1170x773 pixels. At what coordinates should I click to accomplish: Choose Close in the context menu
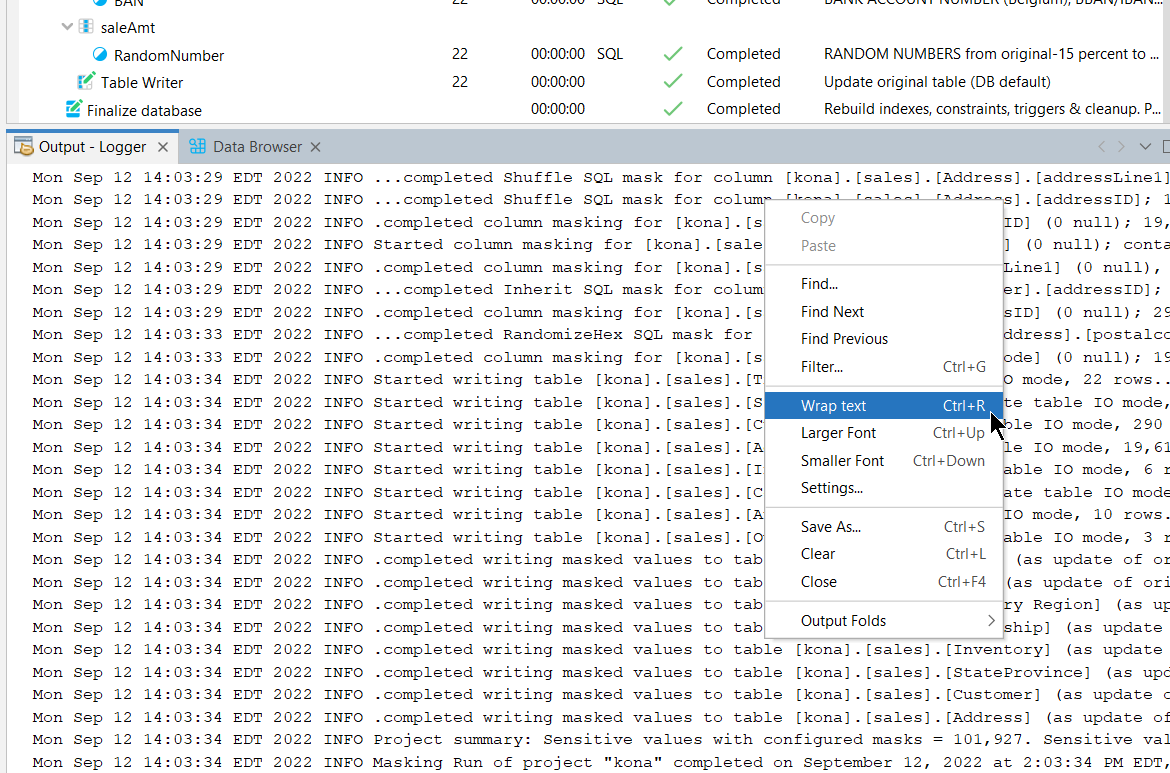(884, 581)
